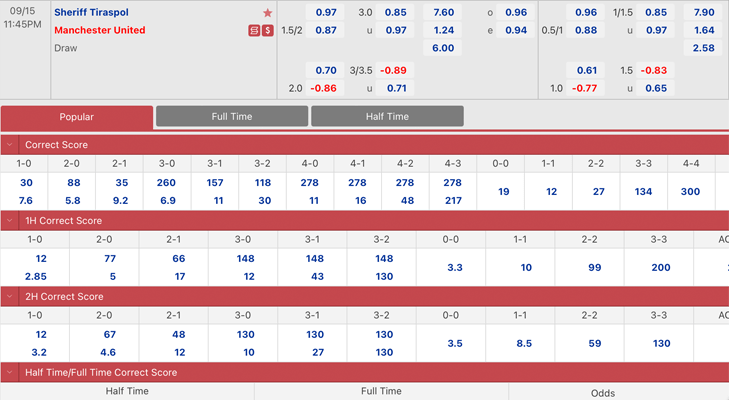This screenshot has width=729, height=400.
Task: Select first-half draw odds 2.58
Action: click(x=703, y=48)
